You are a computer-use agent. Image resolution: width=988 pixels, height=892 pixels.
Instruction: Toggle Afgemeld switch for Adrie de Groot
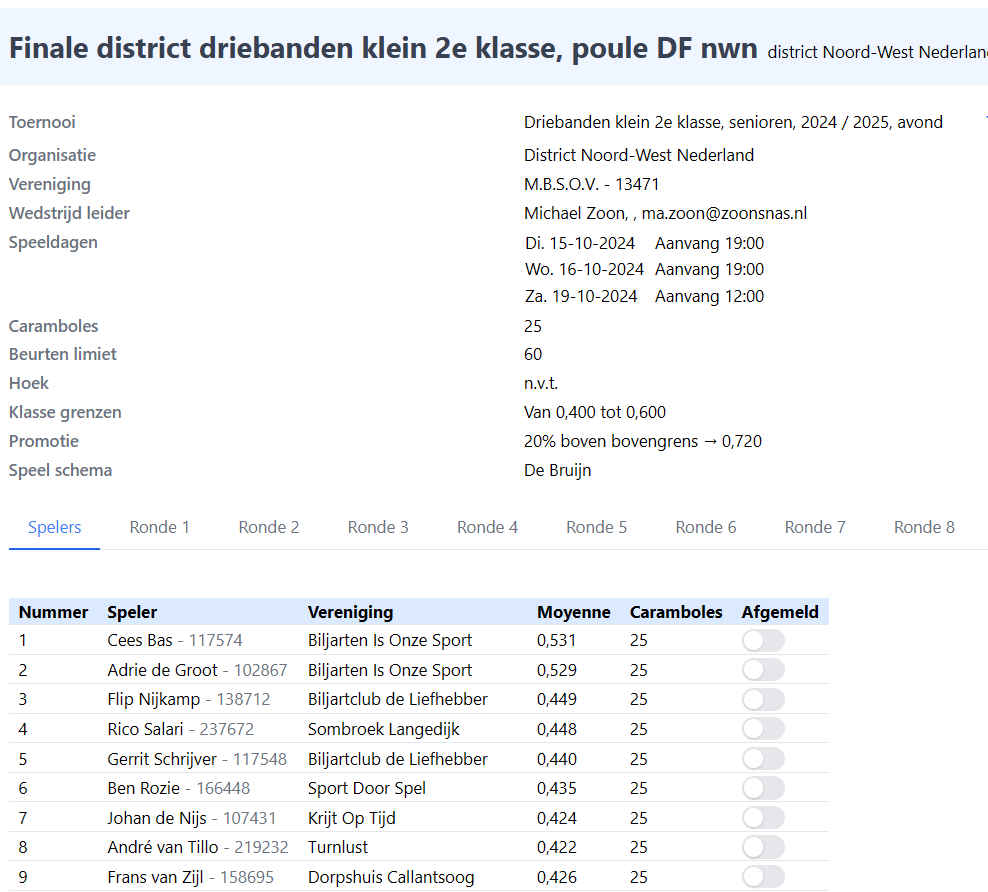(763, 670)
